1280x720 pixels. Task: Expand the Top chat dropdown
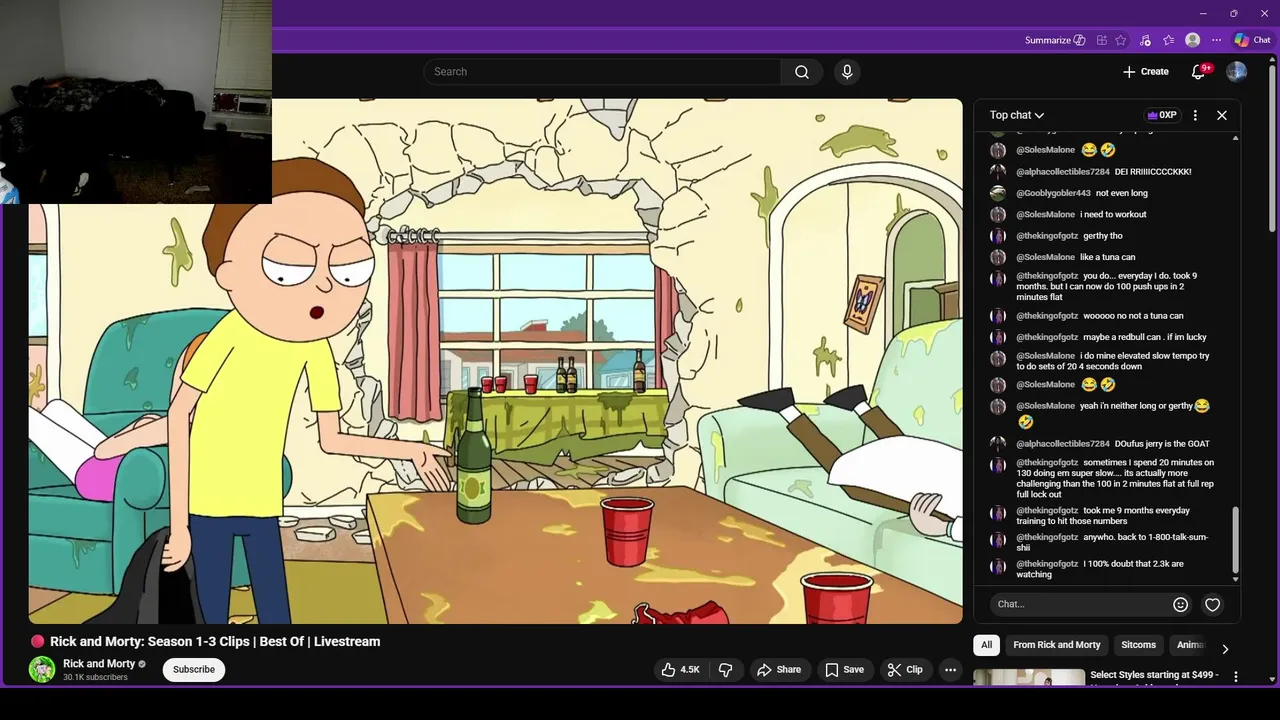pos(1017,115)
